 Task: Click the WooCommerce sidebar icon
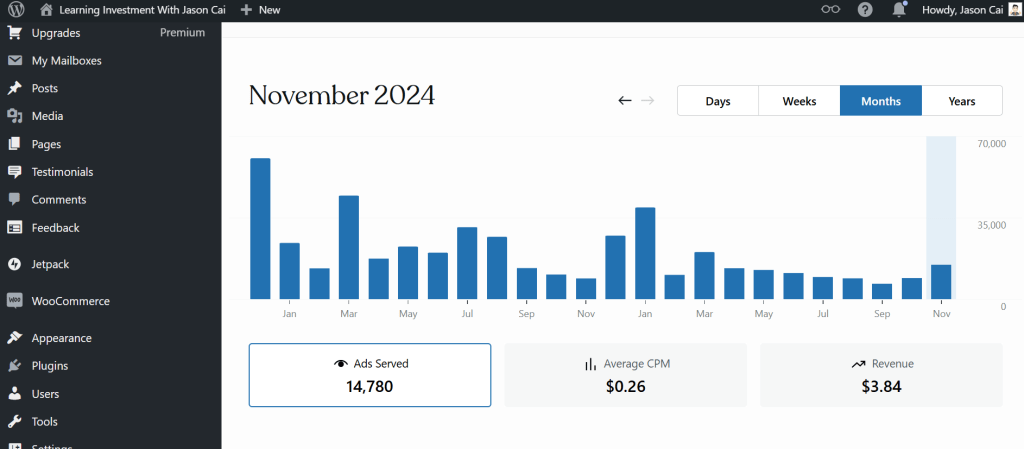tap(15, 301)
